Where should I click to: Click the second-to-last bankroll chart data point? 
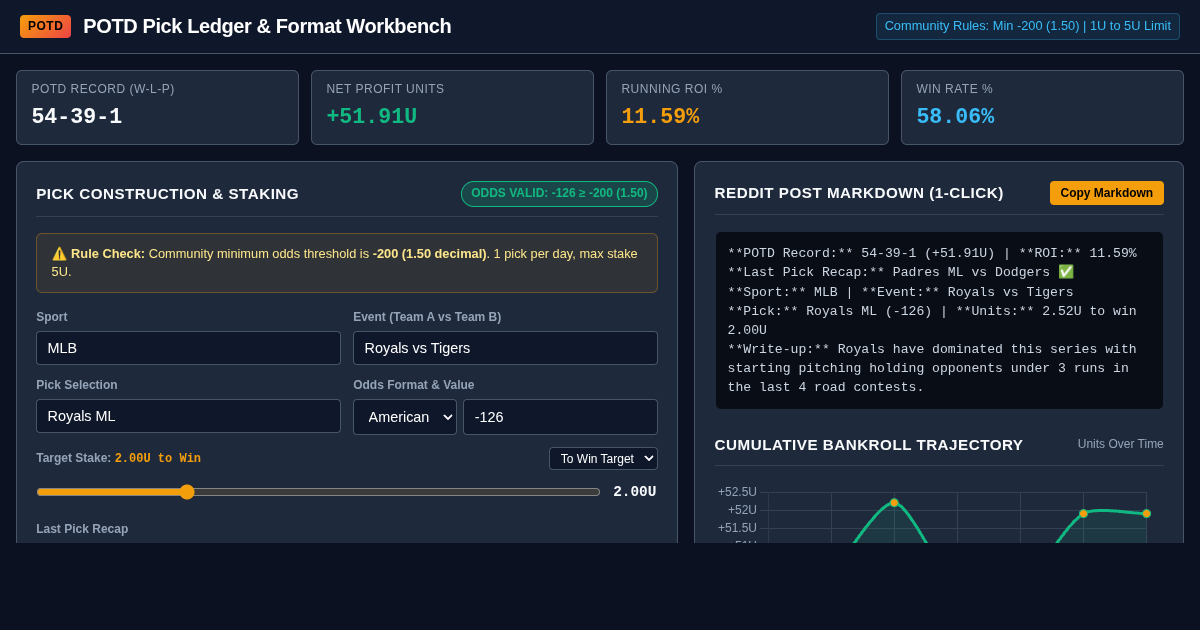[1083, 514]
